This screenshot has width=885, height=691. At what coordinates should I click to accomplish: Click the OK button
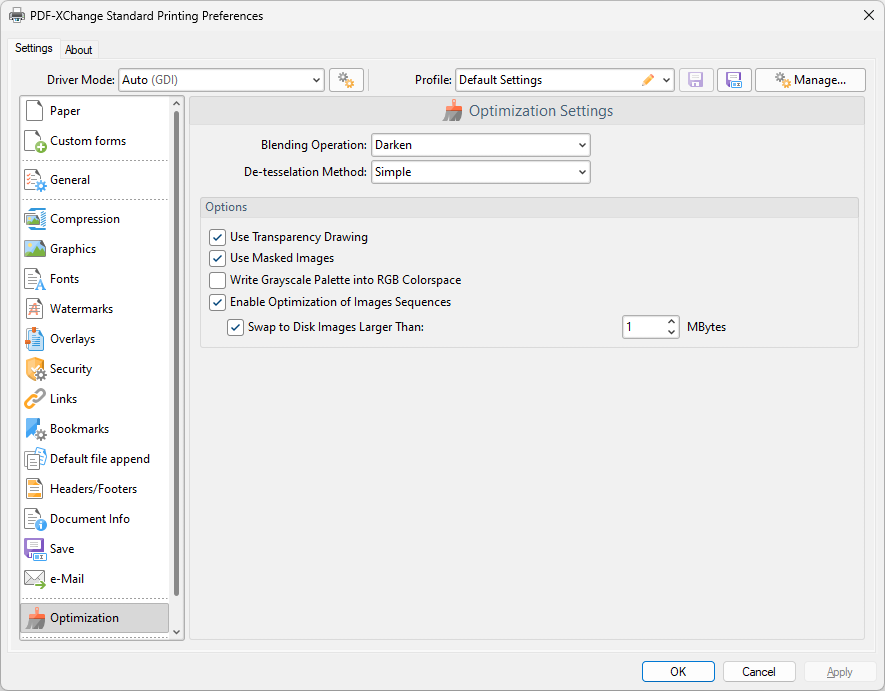point(678,672)
